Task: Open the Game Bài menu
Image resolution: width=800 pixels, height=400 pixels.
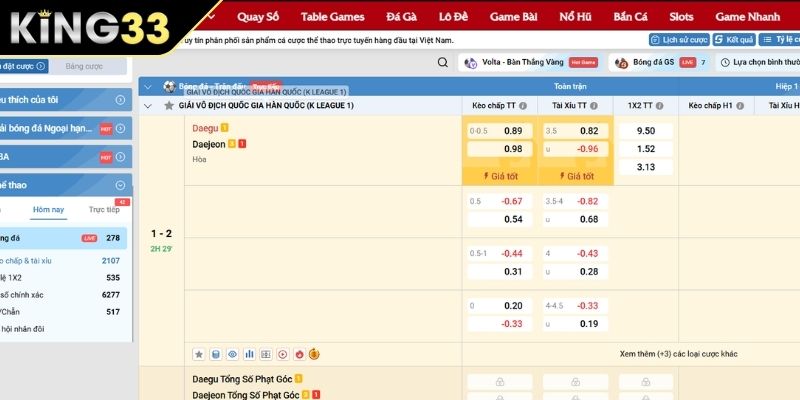Action: (x=513, y=17)
